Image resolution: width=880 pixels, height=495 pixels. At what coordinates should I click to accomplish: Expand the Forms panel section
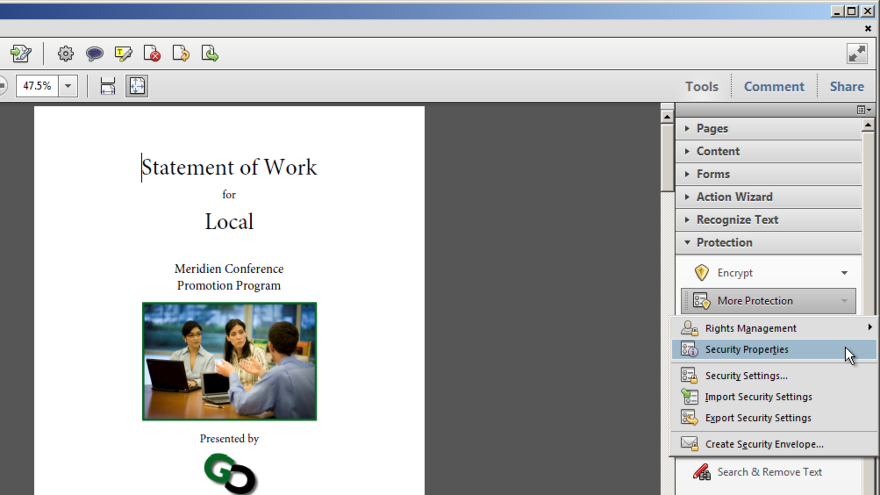click(768, 174)
